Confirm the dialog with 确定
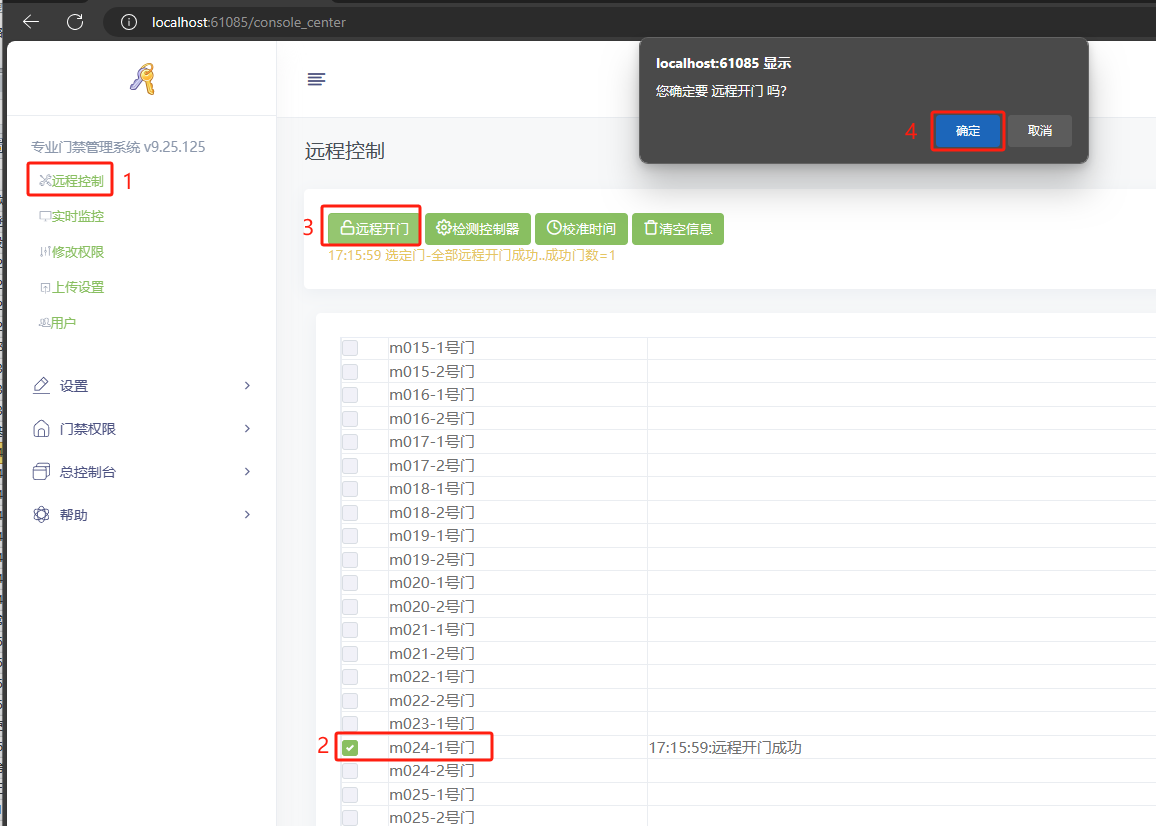The width and height of the screenshot is (1156, 826). pyautogui.click(x=967, y=131)
